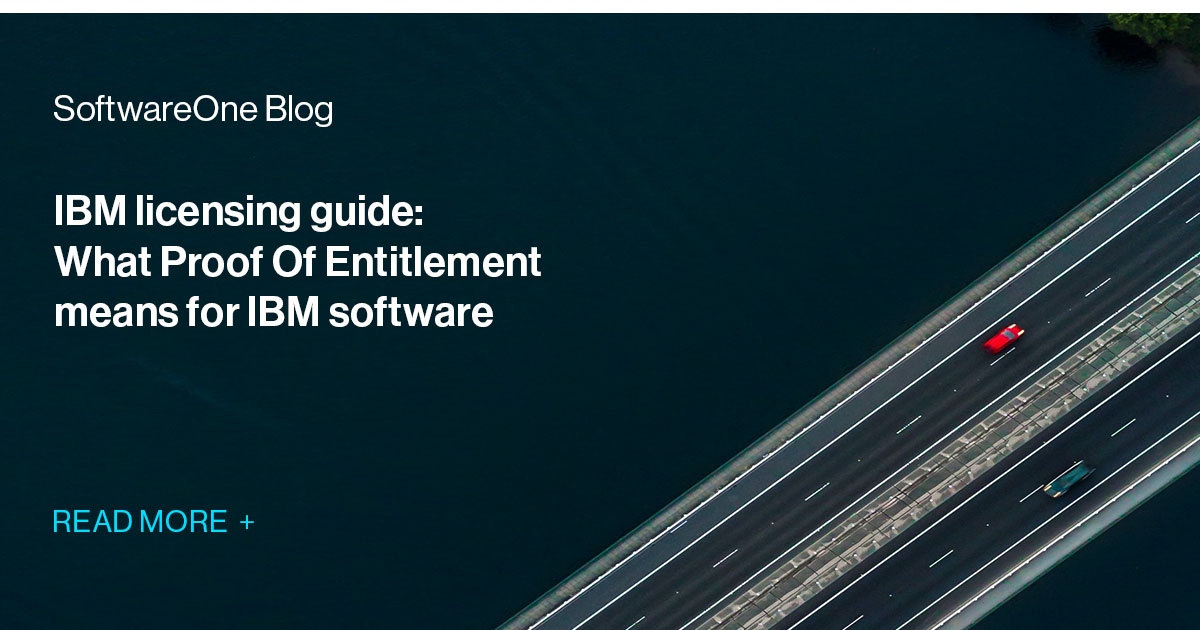Click the headline line about Proof Of Entitlement
Image resolution: width=1200 pixels, height=630 pixels.
point(298,262)
